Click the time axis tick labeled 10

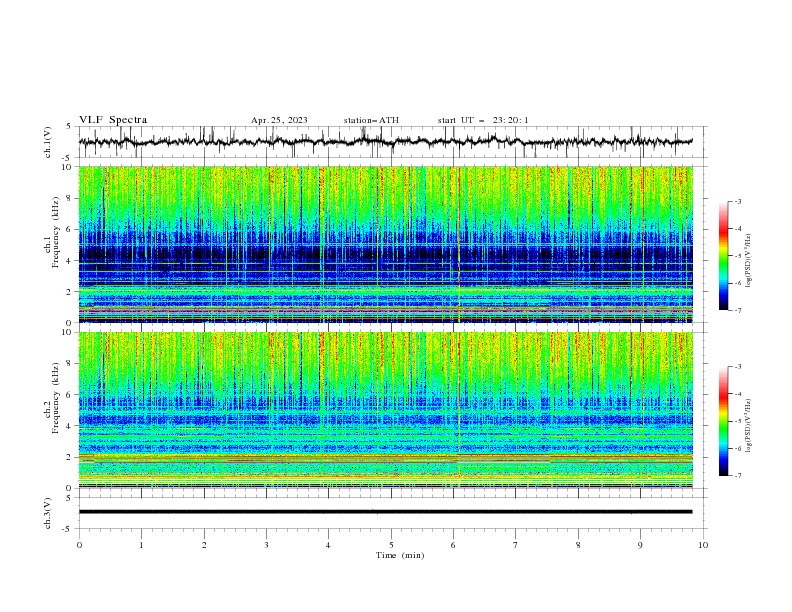coord(703,545)
